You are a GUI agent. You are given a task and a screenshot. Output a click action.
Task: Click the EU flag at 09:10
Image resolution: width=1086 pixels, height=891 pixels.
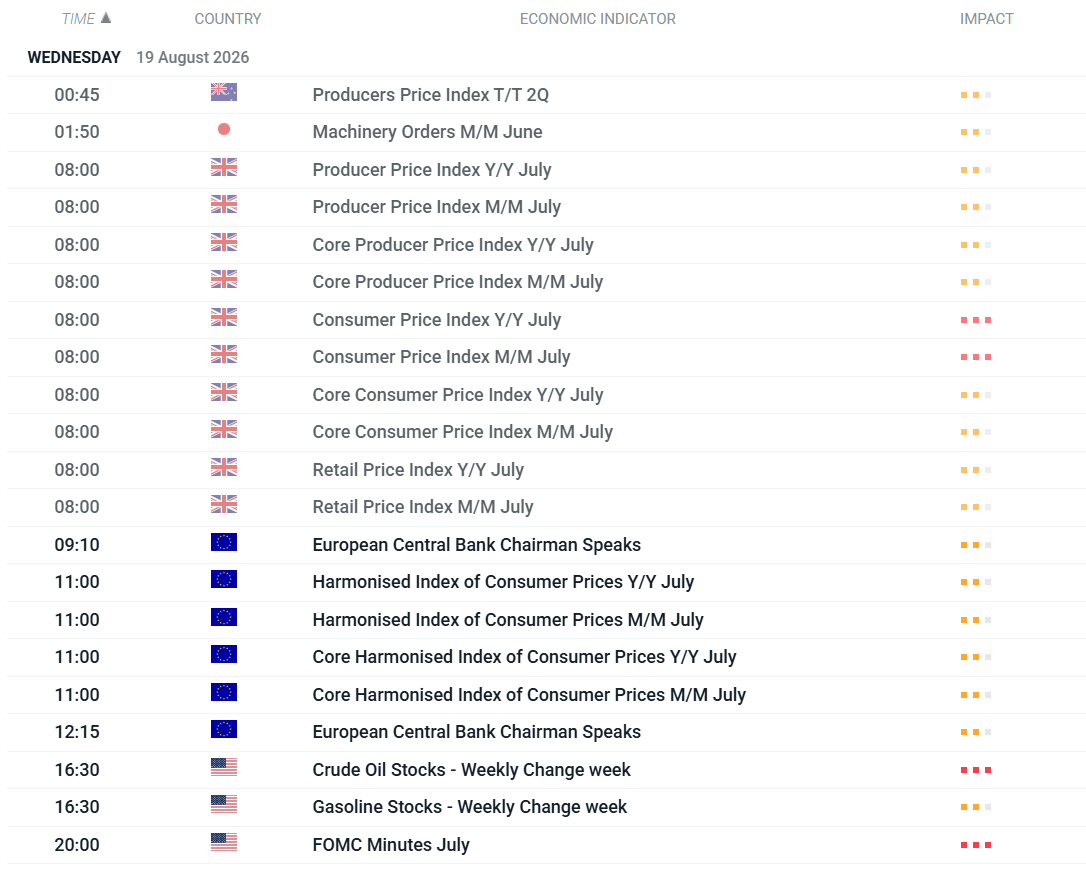click(224, 542)
